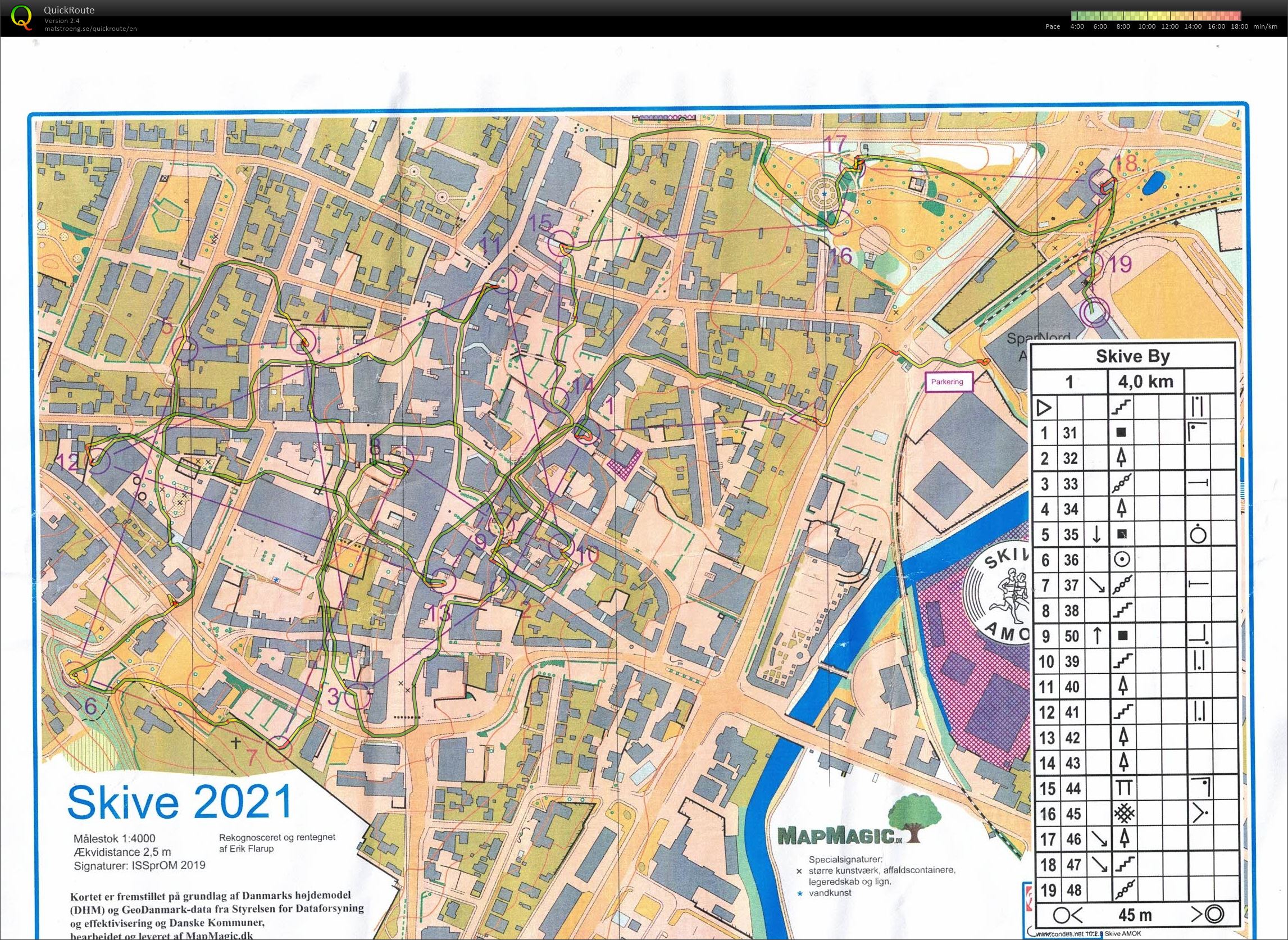This screenshot has height=940, width=1288.
Task: Click control circle 12 on the map
Action: tap(98, 461)
